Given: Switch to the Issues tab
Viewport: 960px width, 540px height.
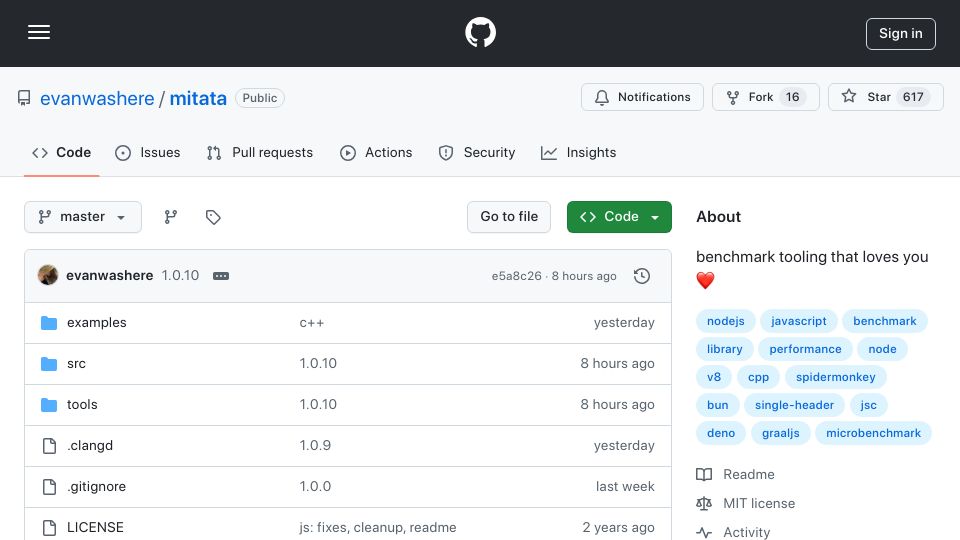Looking at the screenshot, I should 148,152.
